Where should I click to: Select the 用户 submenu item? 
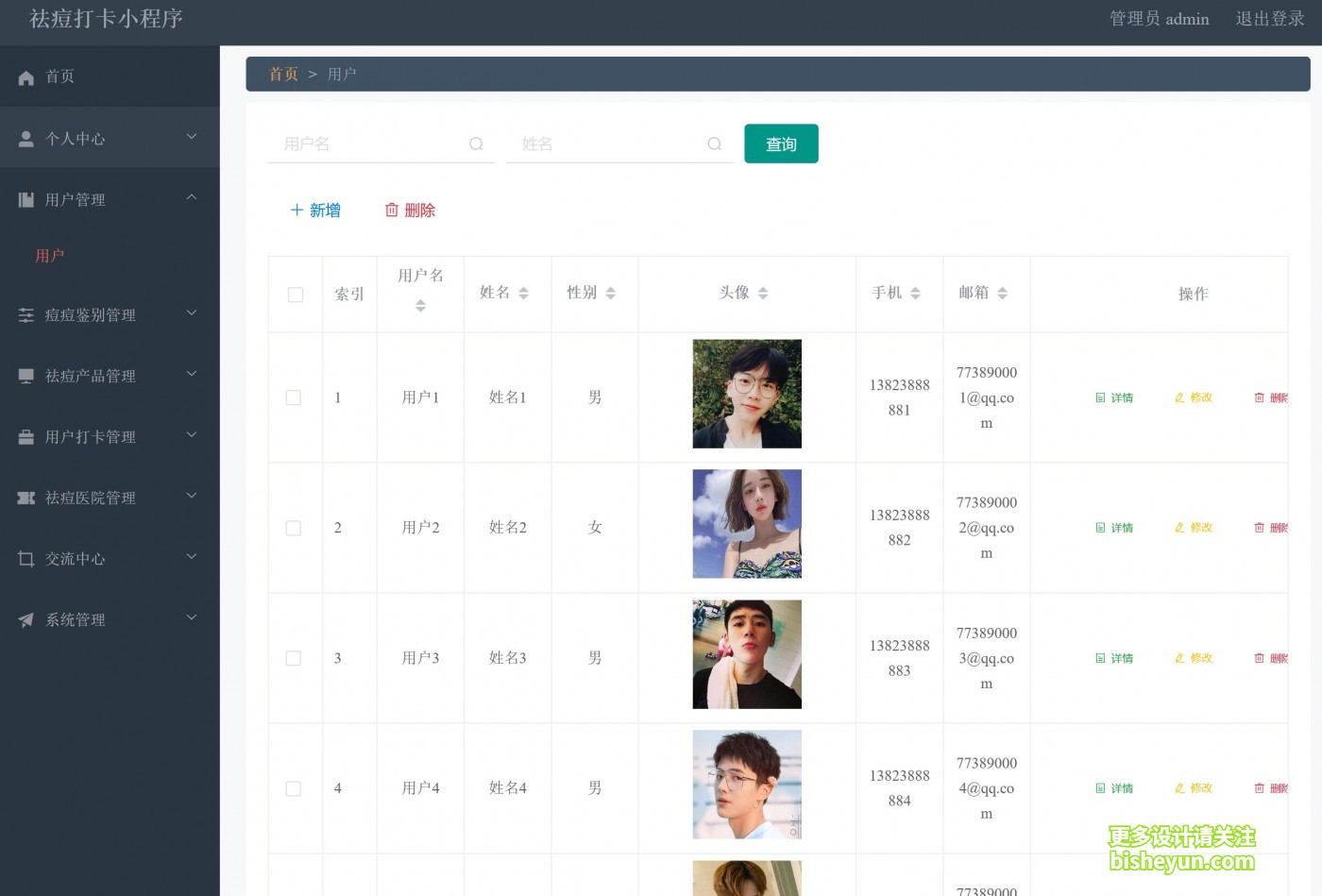tap(50, 256)
